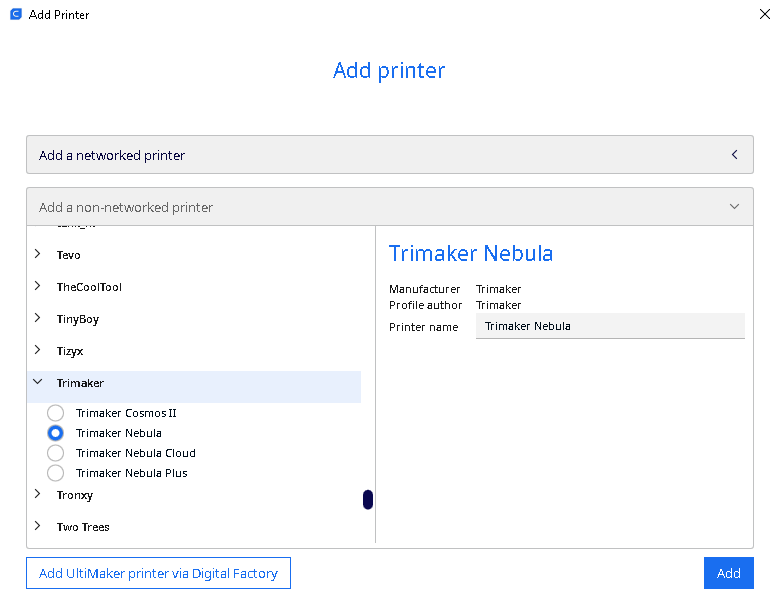Expand the Tevo manufacturer group
This screenshot has width=779, height=615.
point(38,255)
